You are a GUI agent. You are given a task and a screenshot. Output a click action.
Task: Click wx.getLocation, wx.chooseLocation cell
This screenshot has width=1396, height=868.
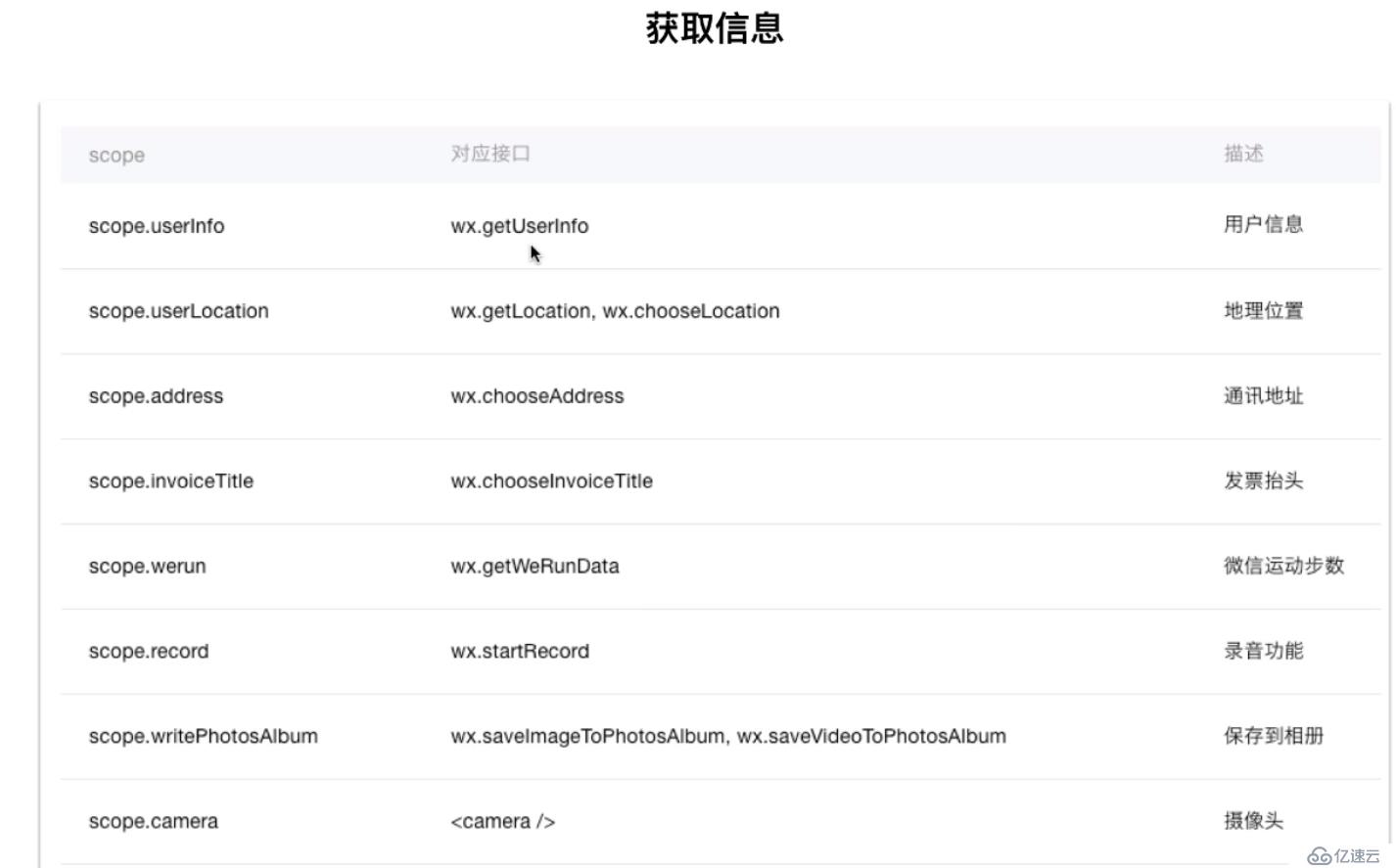click(x=616, y=311)
